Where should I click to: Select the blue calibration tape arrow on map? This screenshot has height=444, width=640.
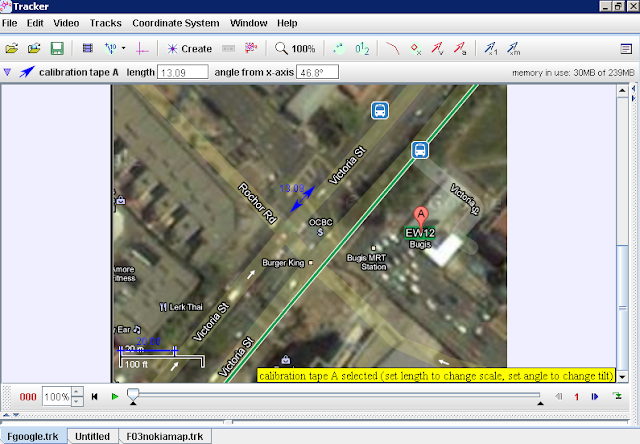click(x=302, y=199)
